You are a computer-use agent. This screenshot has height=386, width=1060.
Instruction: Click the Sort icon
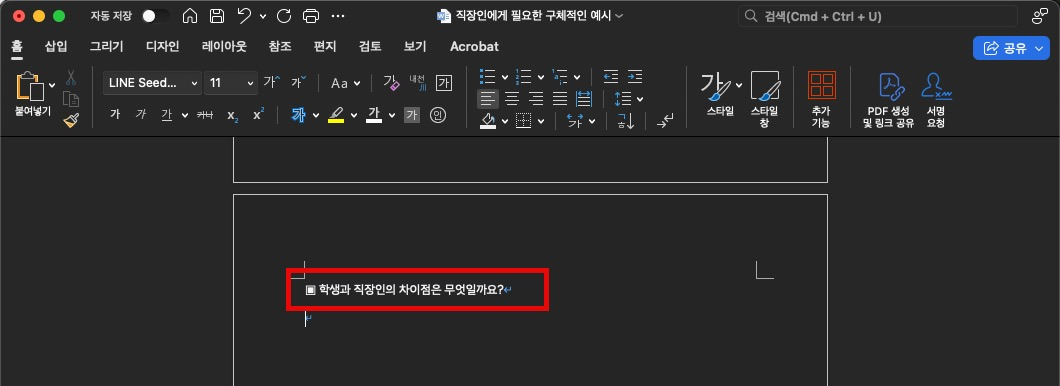tap(625, 121)
